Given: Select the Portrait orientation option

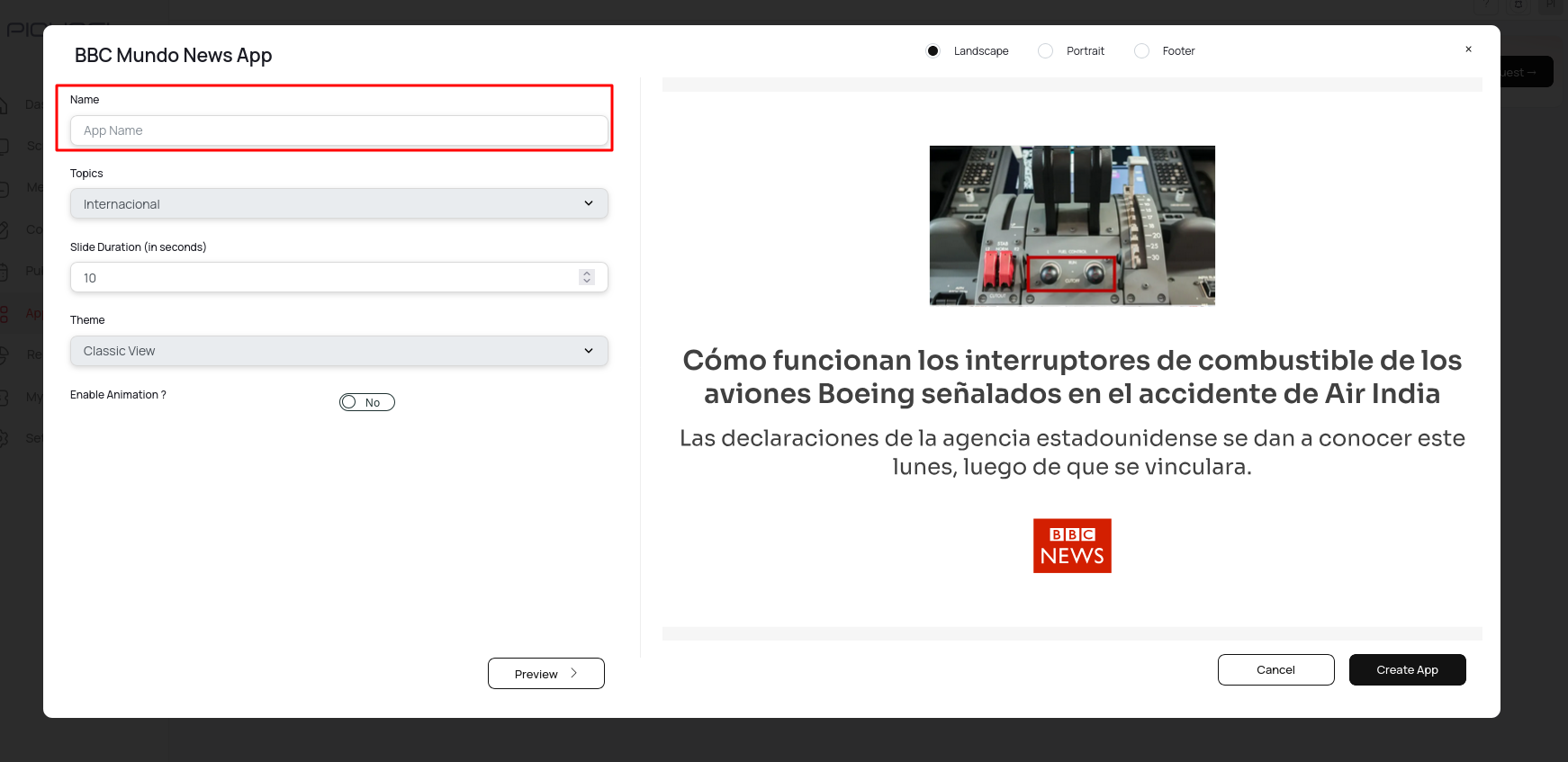Looking at the screenshot, I should coord(1045,51).
